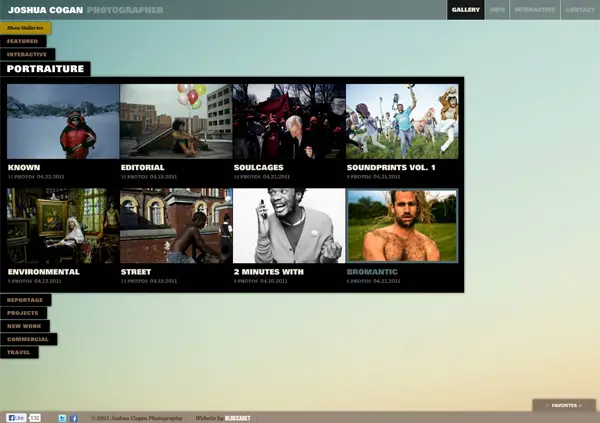The width and height of the screenshot is (600, 423).
Task: Expand the Projects gallery category
Action: (23, 313)
